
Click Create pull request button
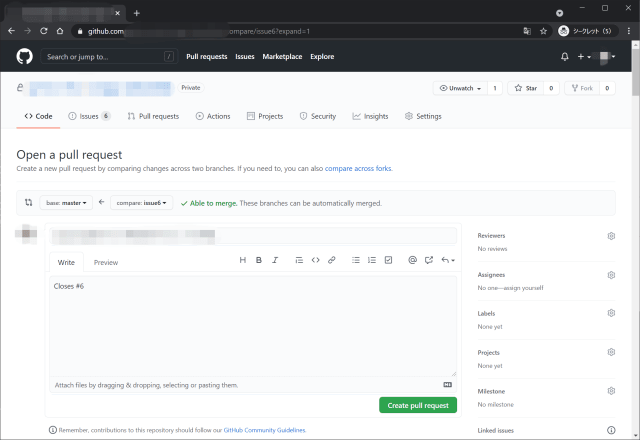418,405
